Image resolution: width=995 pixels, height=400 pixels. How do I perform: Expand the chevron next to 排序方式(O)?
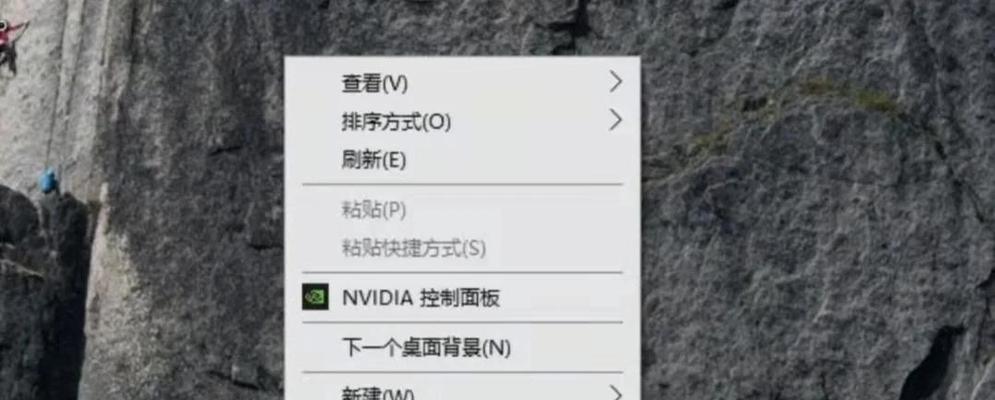tap(616, 120)
